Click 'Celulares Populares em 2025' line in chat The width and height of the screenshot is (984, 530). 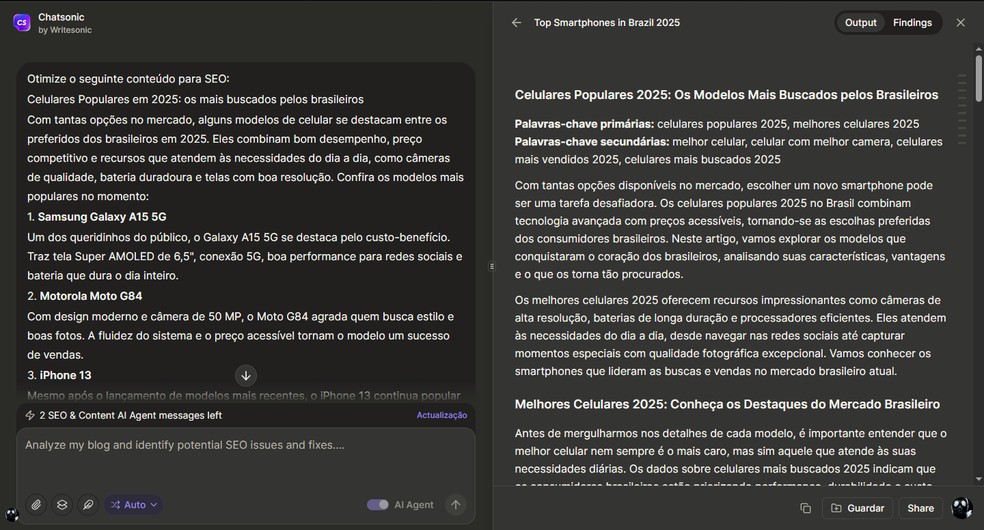pos(195,100)
